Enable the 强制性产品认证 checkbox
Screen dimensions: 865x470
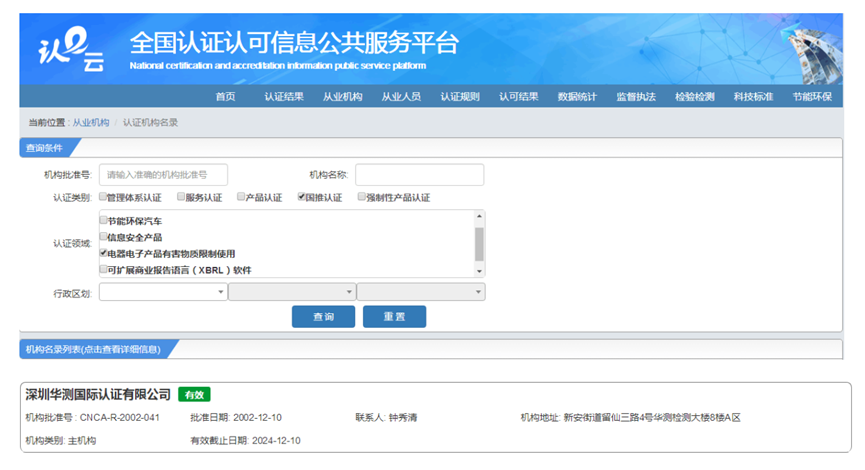click(361, 197)
